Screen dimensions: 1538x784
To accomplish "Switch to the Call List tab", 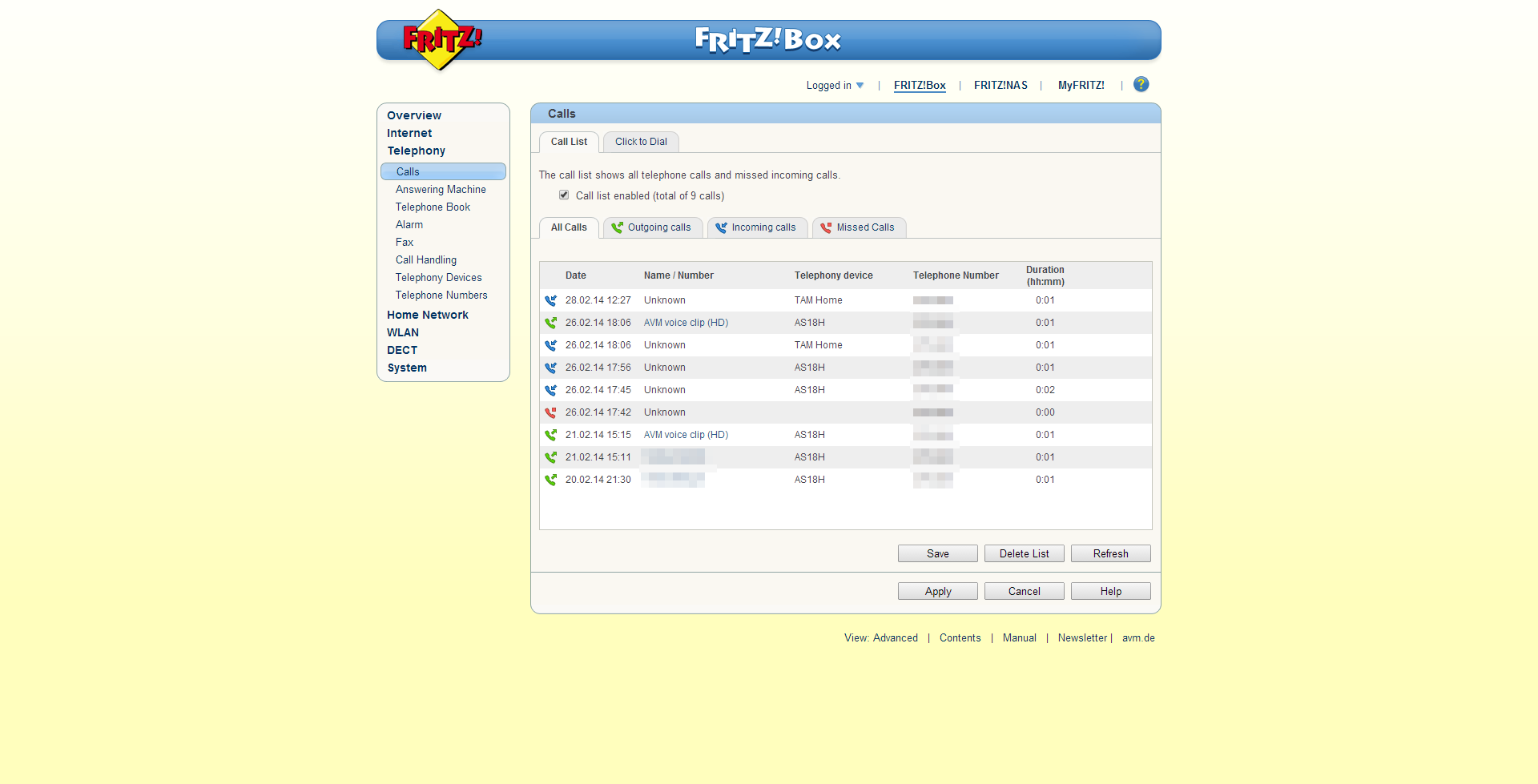I will coord(569,142).
